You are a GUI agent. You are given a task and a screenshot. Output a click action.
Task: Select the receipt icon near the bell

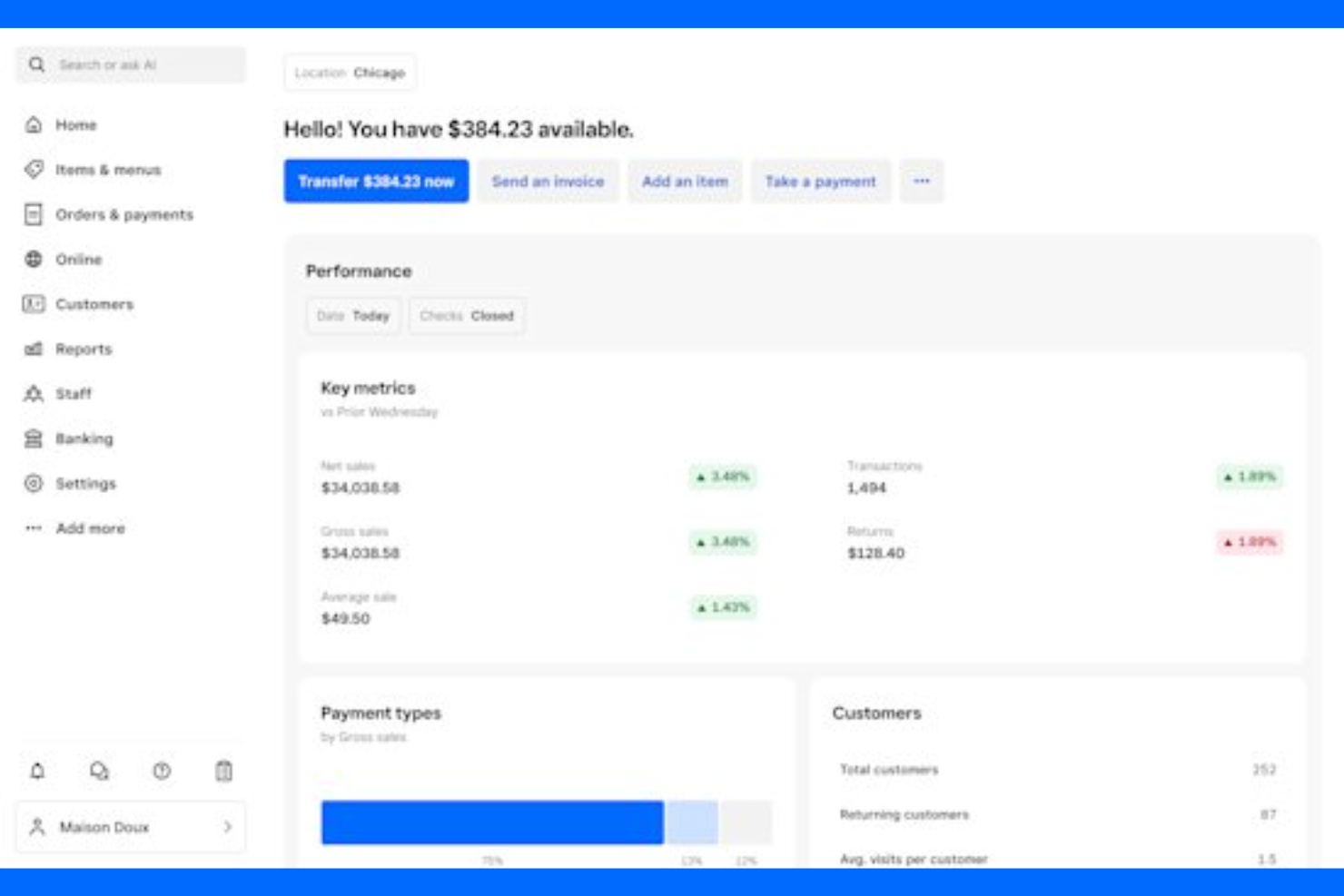click(223, 771)
